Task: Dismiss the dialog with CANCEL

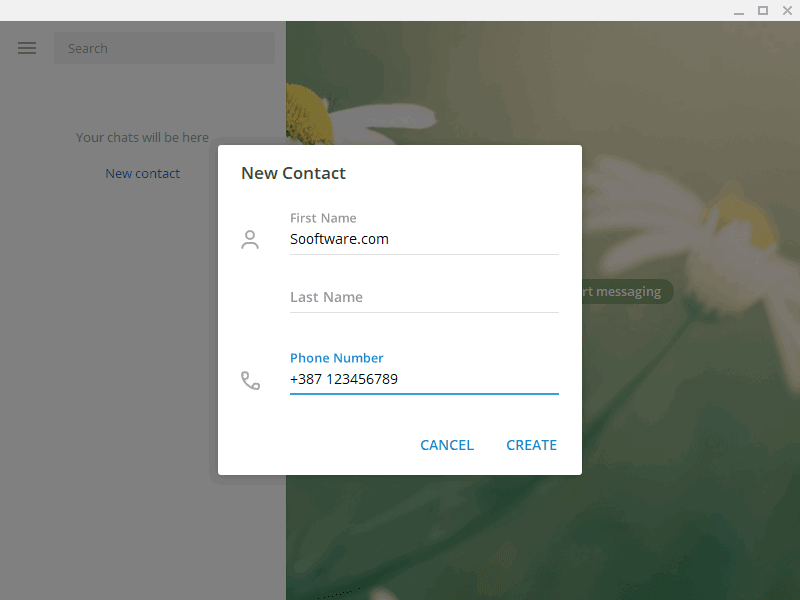Action: [x=447, y=444]
